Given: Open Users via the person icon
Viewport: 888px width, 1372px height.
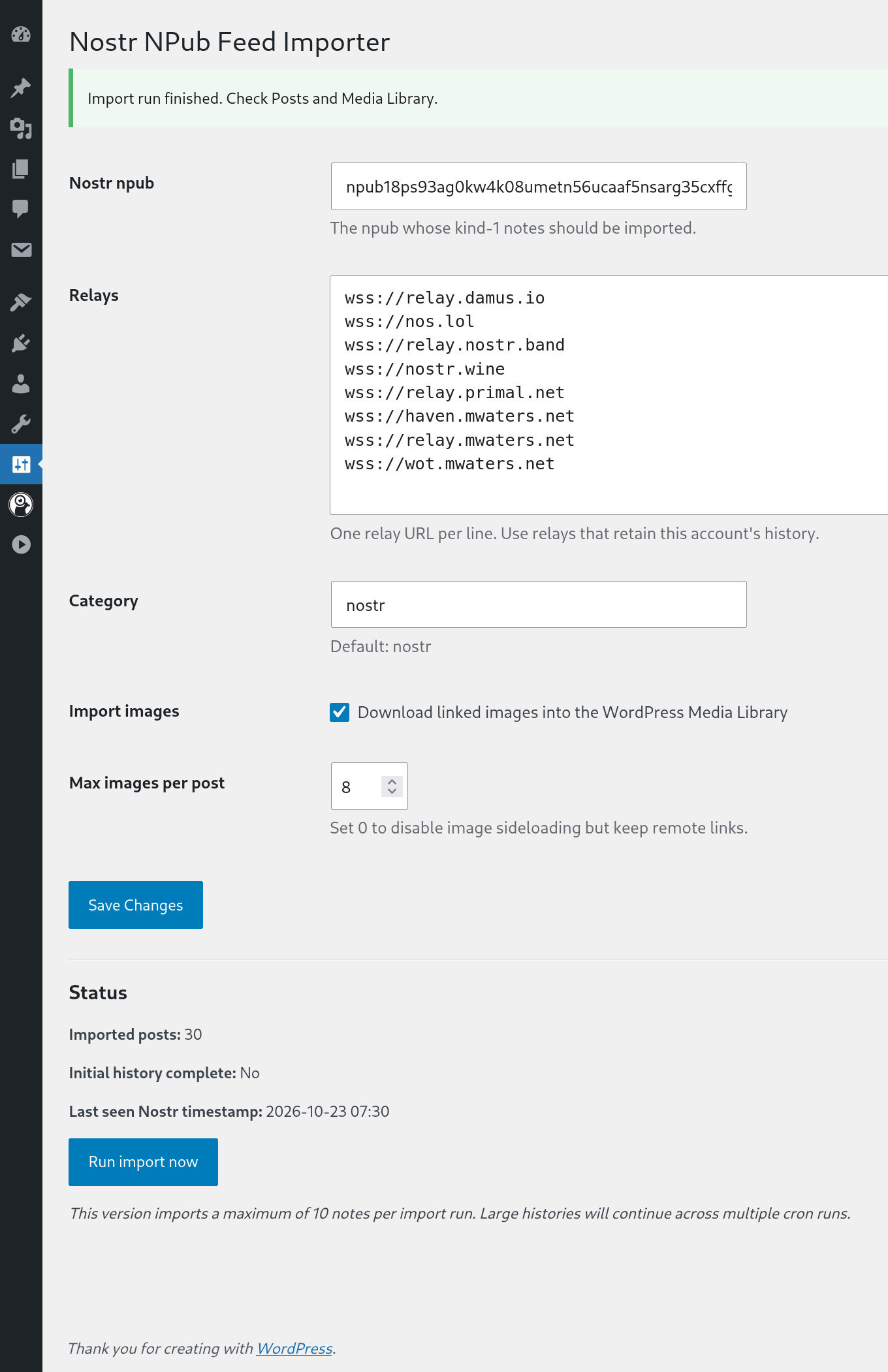Looking at the screenshot, I should (21, 384).
